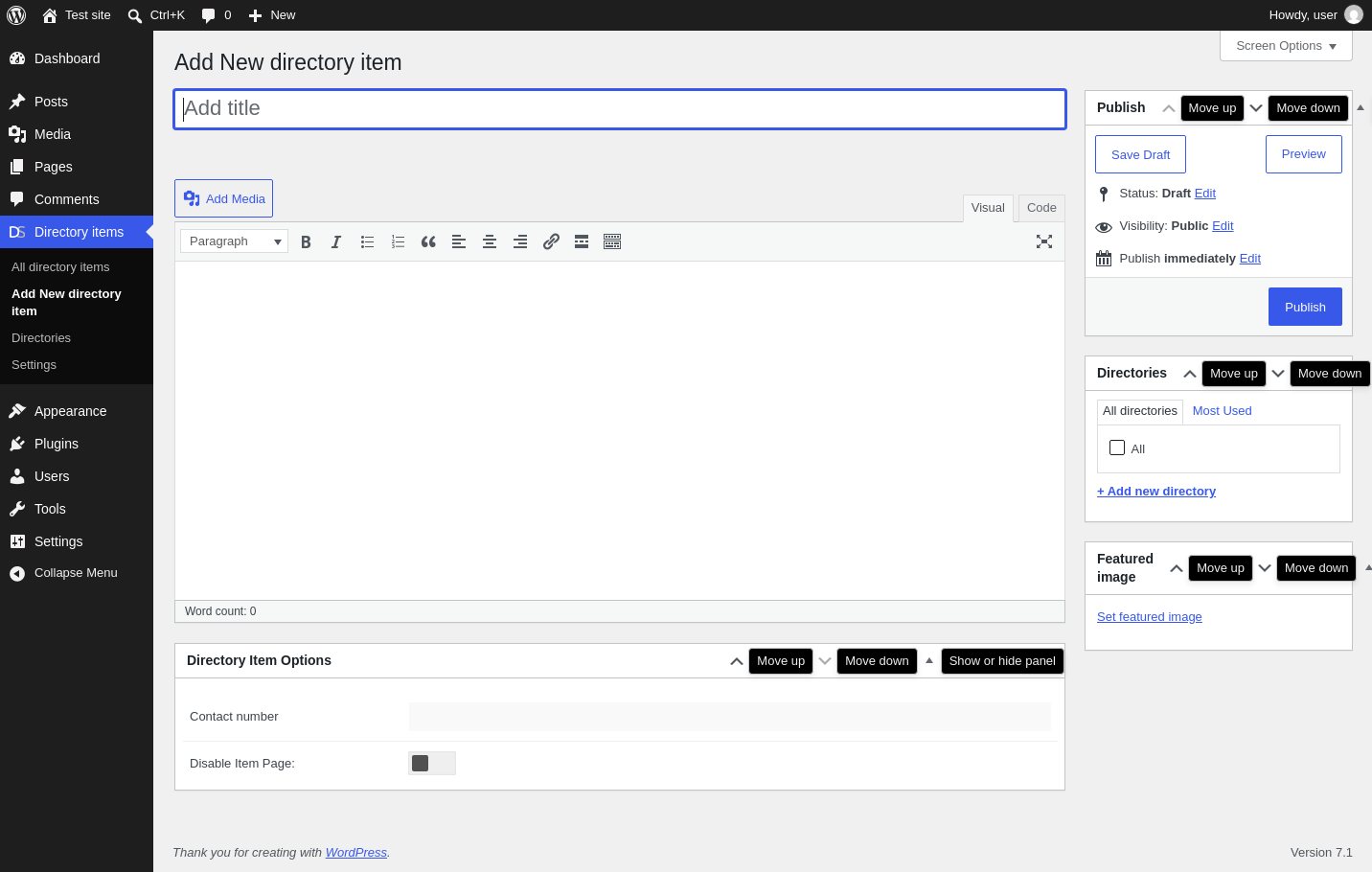
Task: Open the insert link tool
Action: (x=551, y=241)
